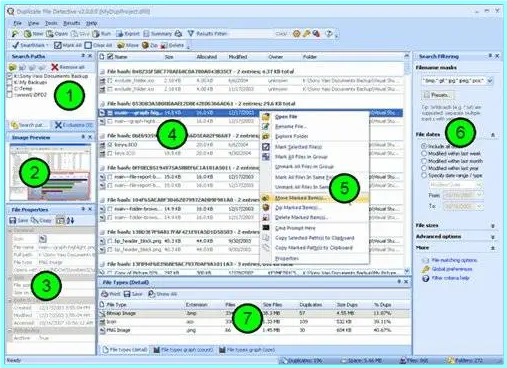Click the Results Filter funnel icon
Viewport: 507px width, 368px height.
191,34
